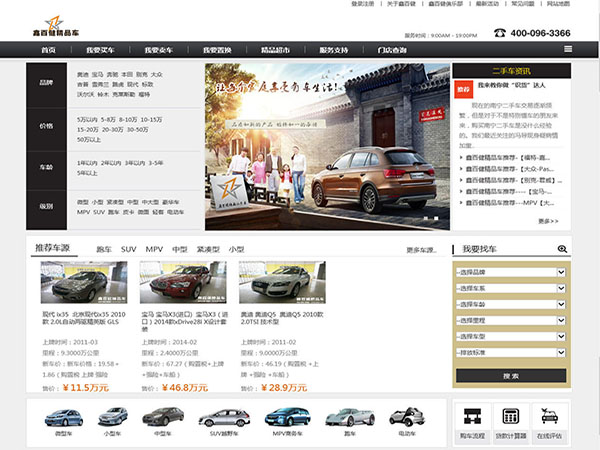This screenshot has height=450, width=600.
Task: Go to 我要买车 in navigation bar
Action: click(100, 49)
